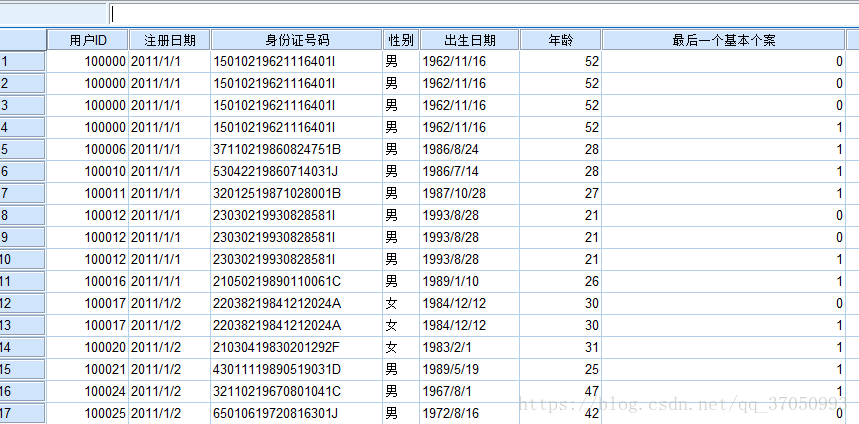Viewport: 859px width, 424px height.
Task: Select row header 1
Action: 22,61
